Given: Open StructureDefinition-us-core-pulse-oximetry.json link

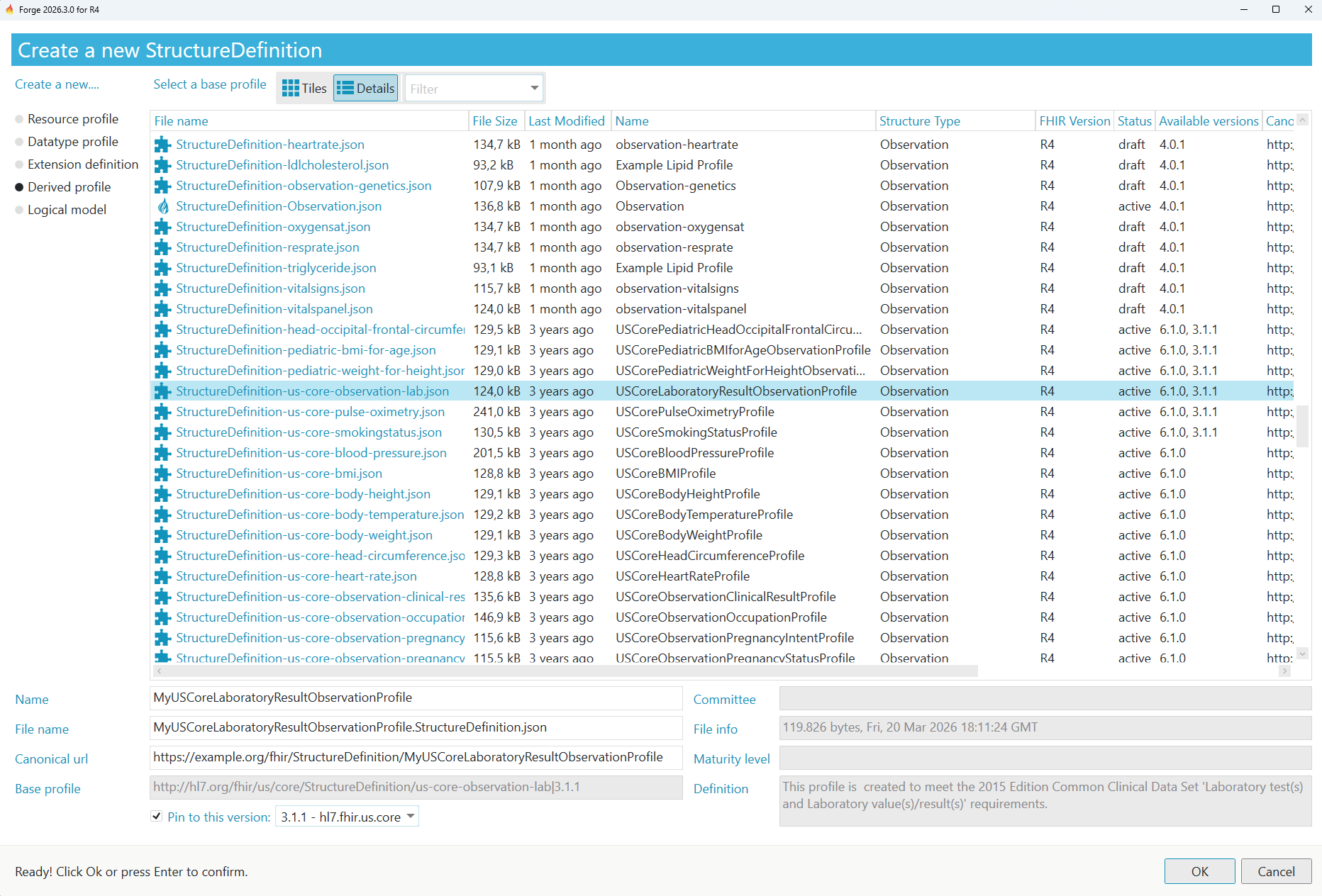Looking at the screenshot, I should pyautogui.click(x=311, y=412).
